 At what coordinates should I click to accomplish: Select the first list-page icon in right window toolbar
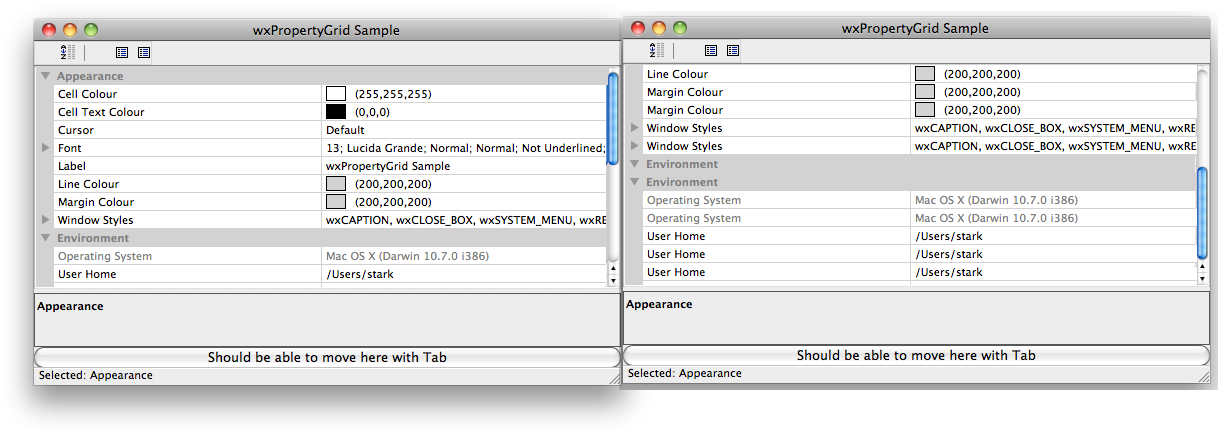tap(711, 50)
